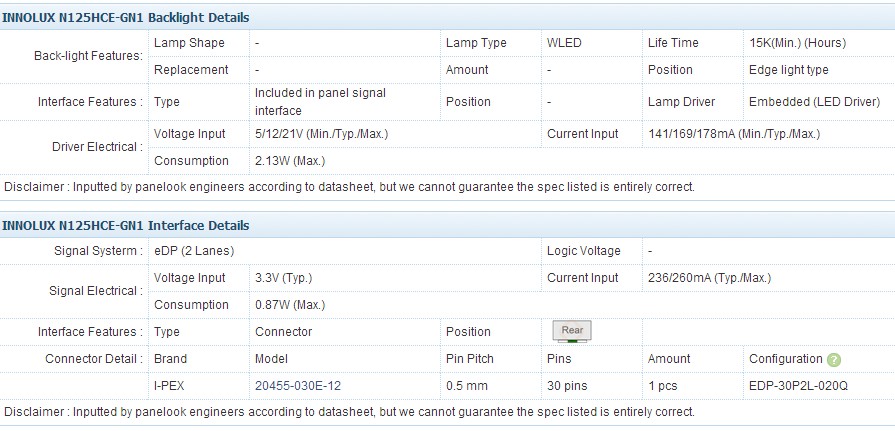Click the Connector Detail row label
This screenshot has height=431, width=895.
[94, 359]
